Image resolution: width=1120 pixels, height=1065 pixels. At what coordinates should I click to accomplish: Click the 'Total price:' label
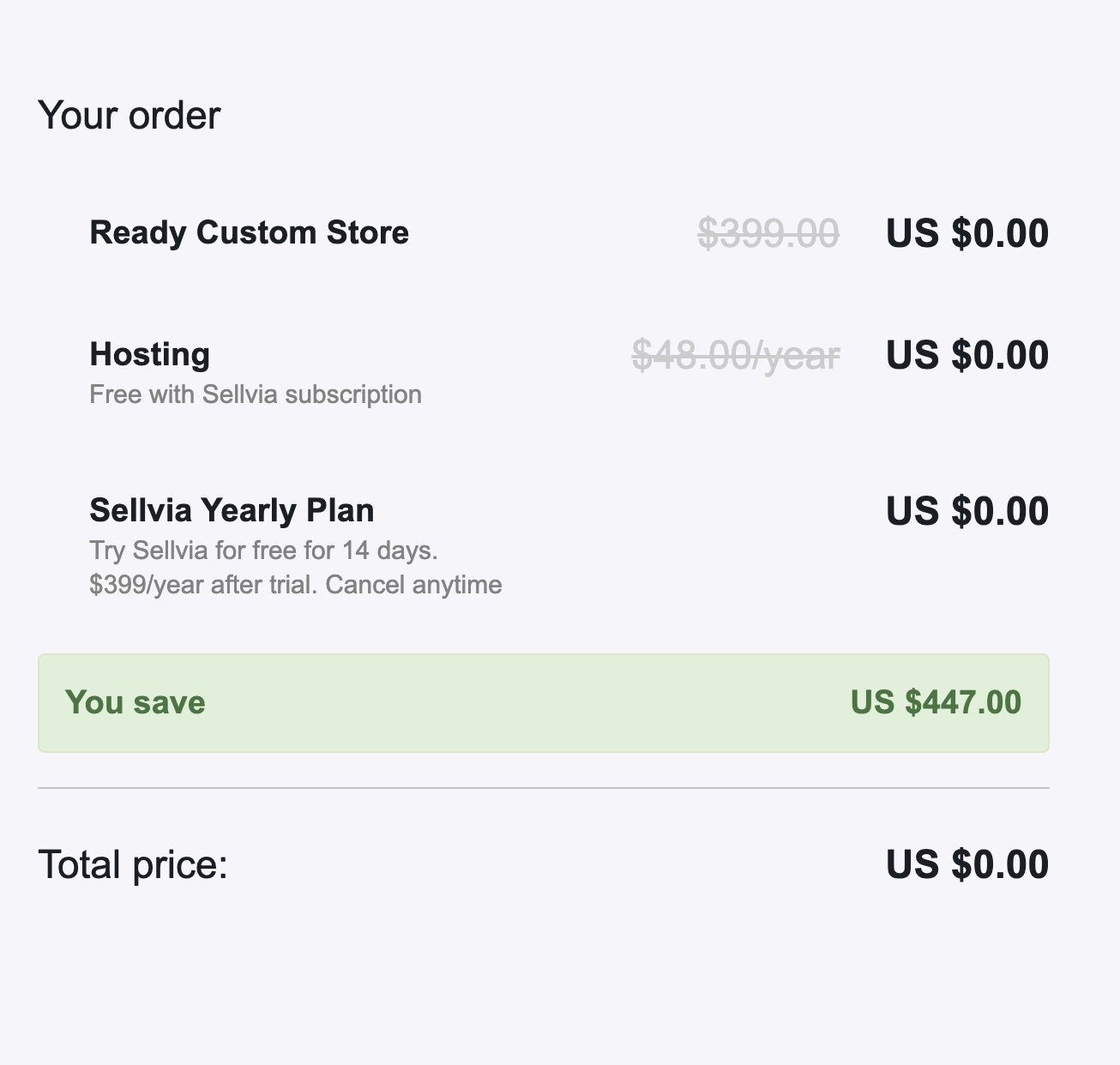(x=133, y=864)
